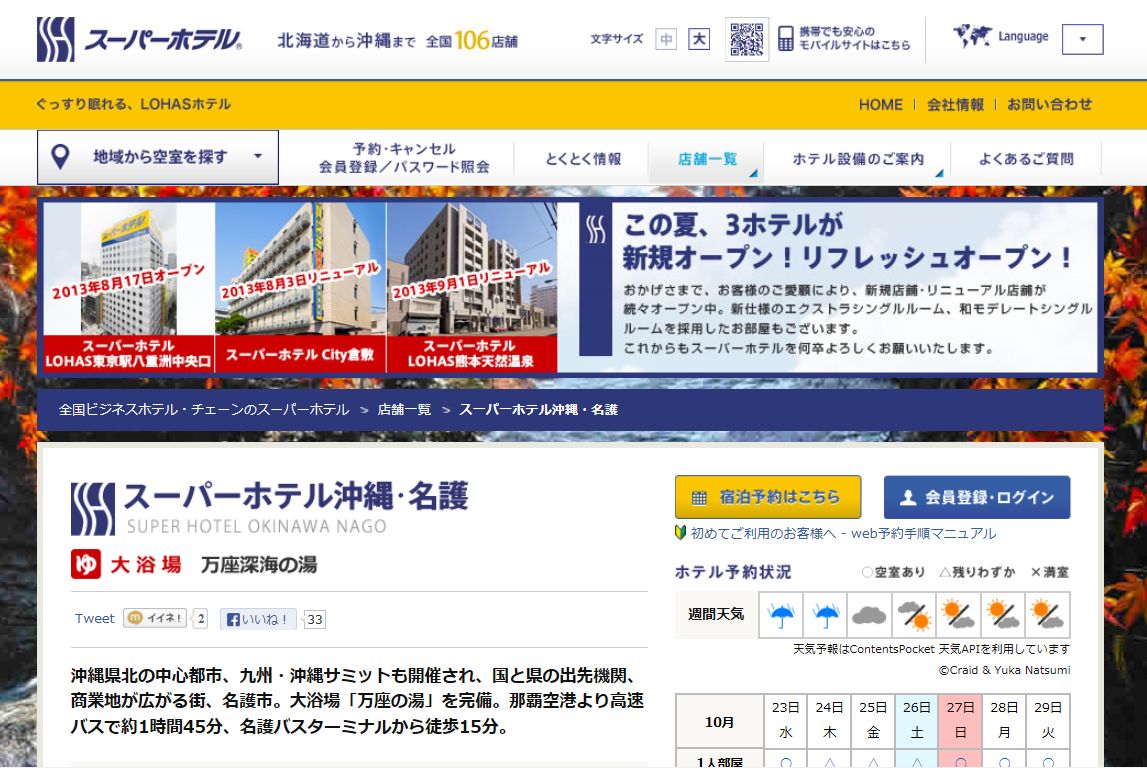Open the mobile site phone icon link

click(x=786, y=38)
